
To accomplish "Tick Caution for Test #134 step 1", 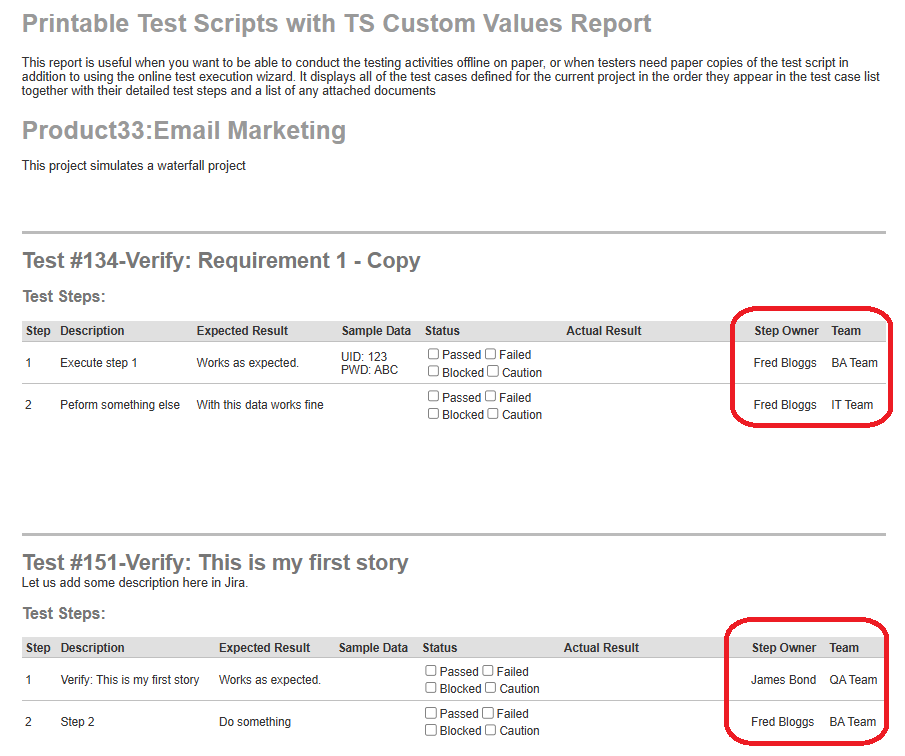I will pyautogui.click(x=493, y=372).
